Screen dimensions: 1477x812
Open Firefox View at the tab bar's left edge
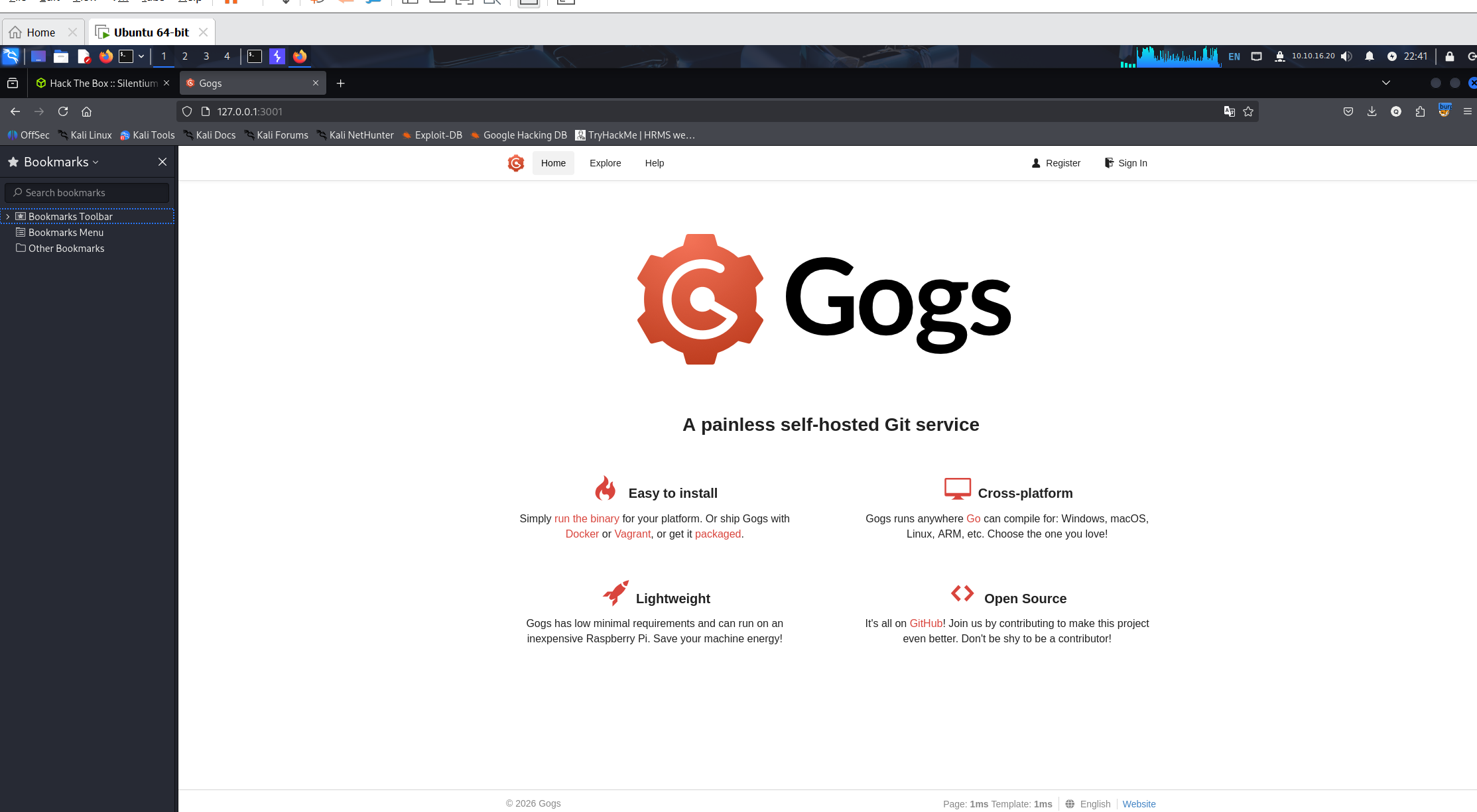point(13,83)
